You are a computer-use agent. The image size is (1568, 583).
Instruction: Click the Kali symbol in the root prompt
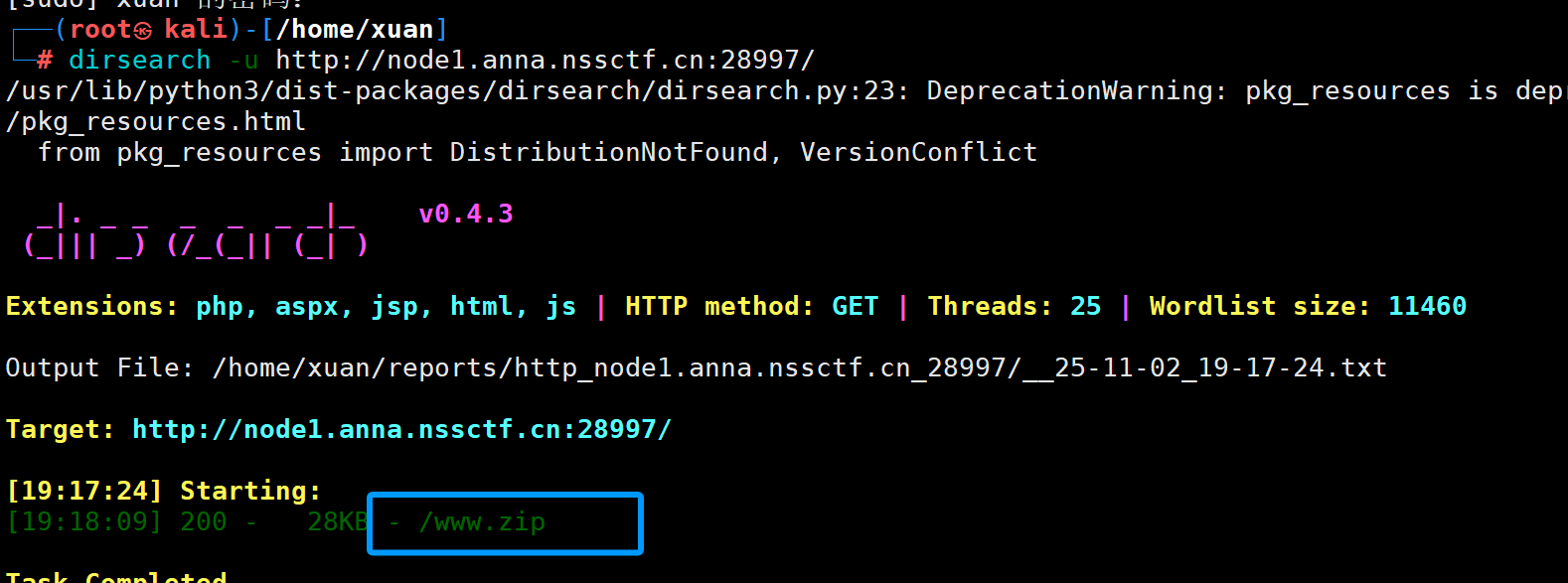[x=143, y=30]
